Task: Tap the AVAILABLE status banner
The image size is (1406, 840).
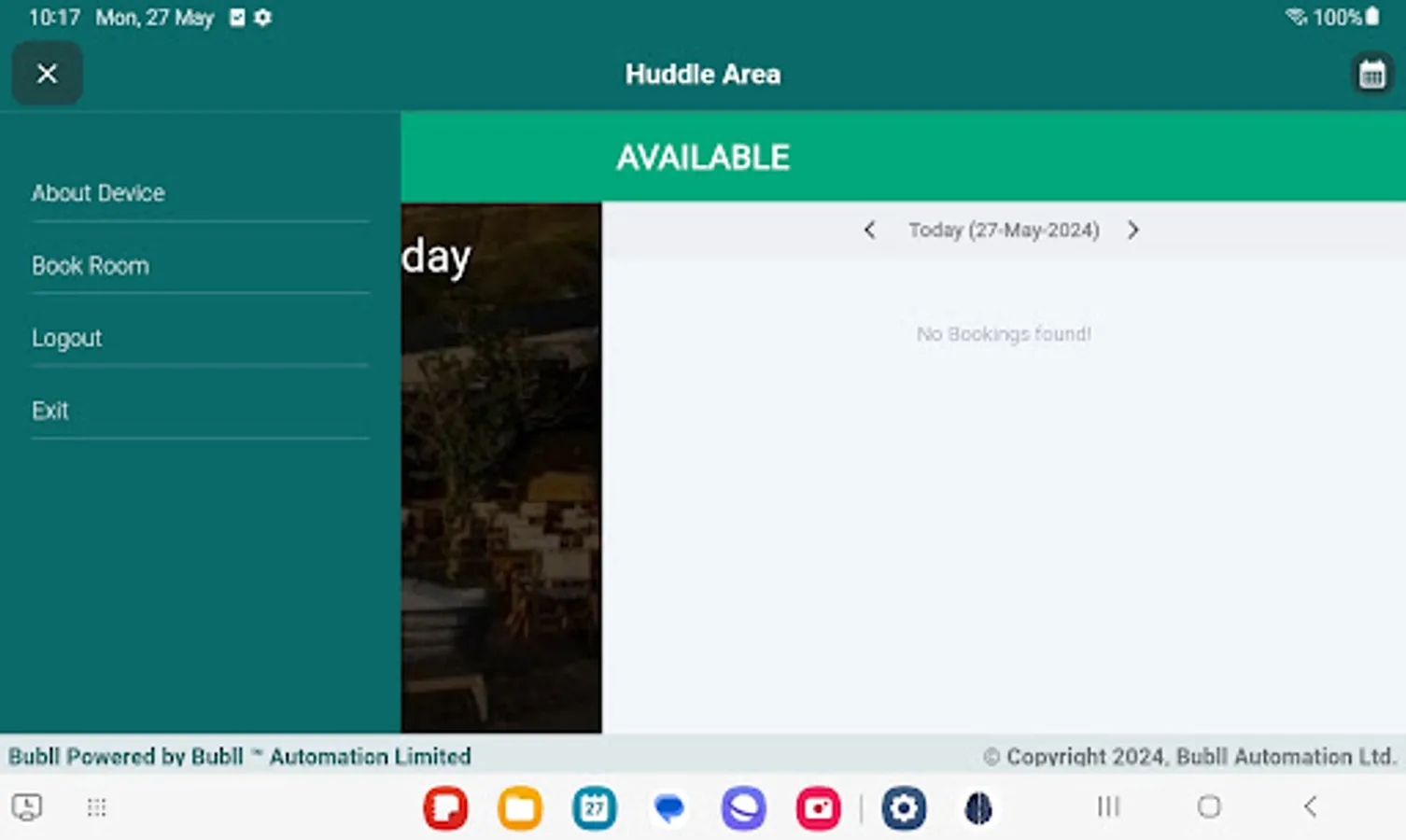Action: pyautogui.click(x=702, y=156)
